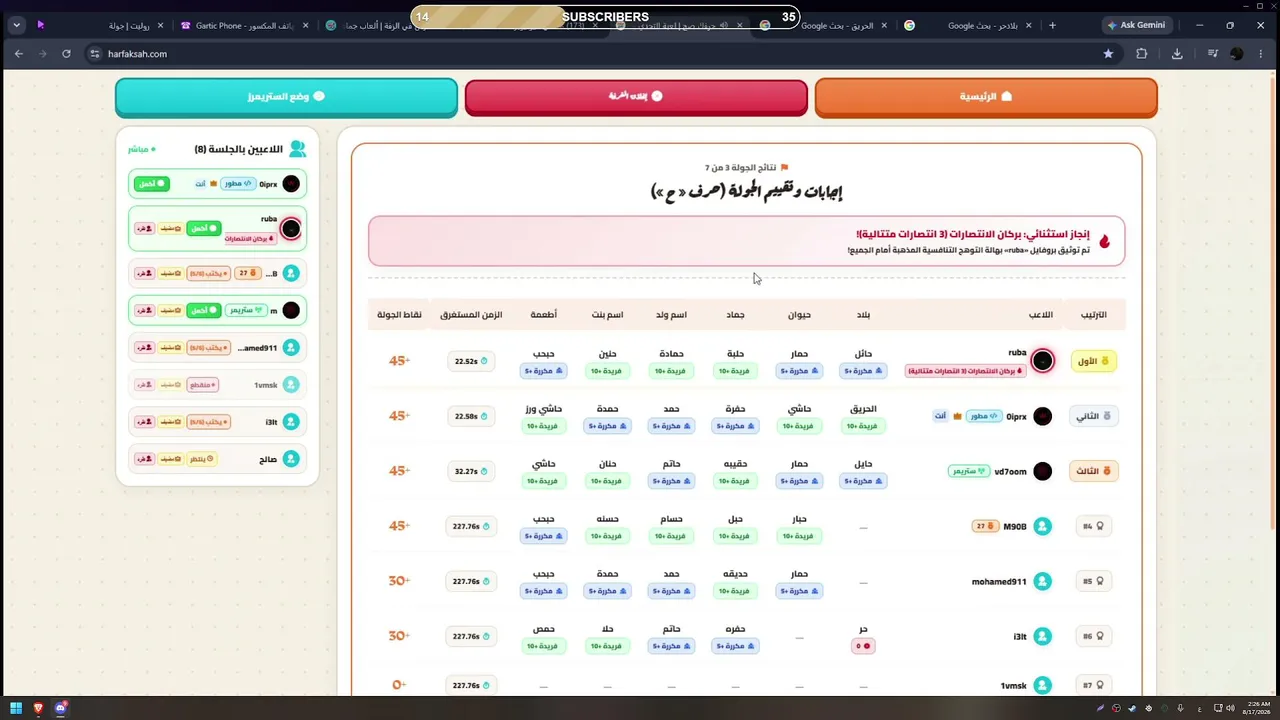Click 0iprx's time value 22.58s
Screen dimensions: 1280x720
470,416
